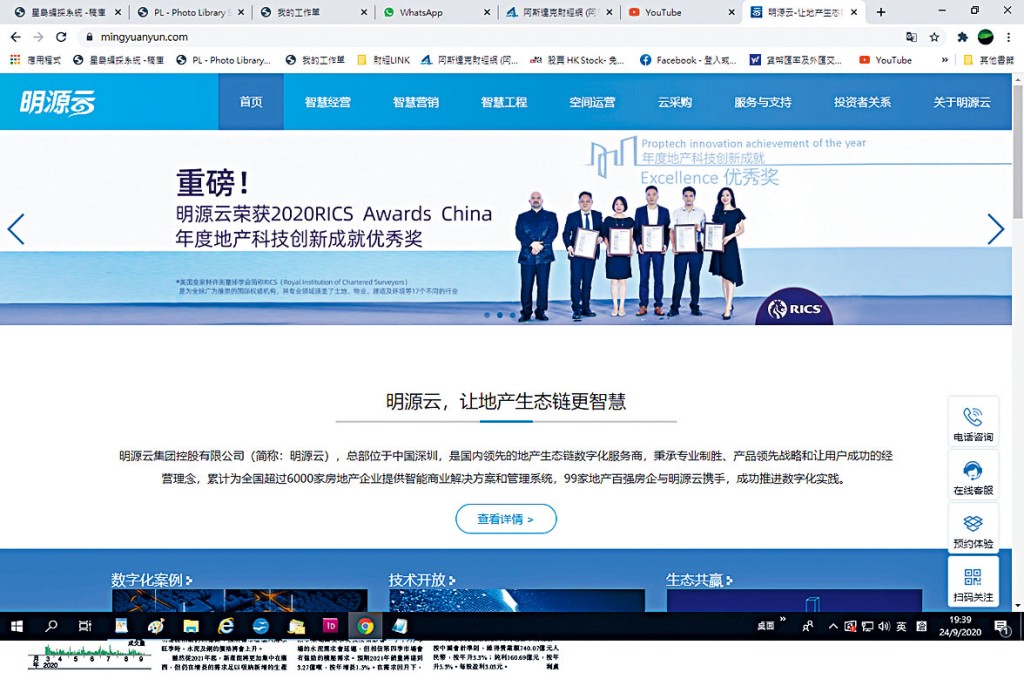1024x686 pixels.
Task: Open a new tab with the plus icon
Action: click(881, 12)
